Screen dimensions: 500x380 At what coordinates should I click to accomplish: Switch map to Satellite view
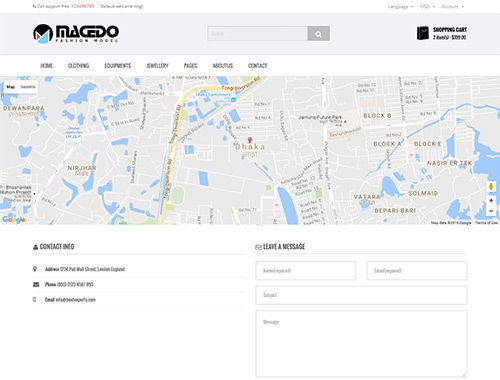[28, 87]
